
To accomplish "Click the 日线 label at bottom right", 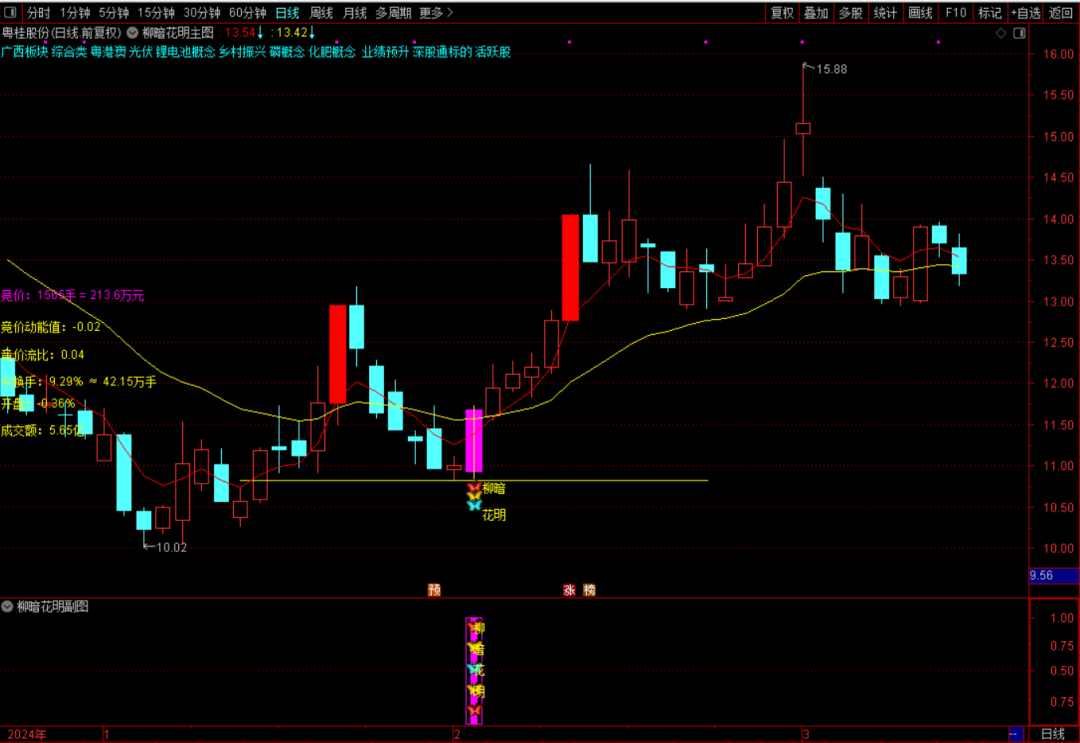I will (1052, 734).
